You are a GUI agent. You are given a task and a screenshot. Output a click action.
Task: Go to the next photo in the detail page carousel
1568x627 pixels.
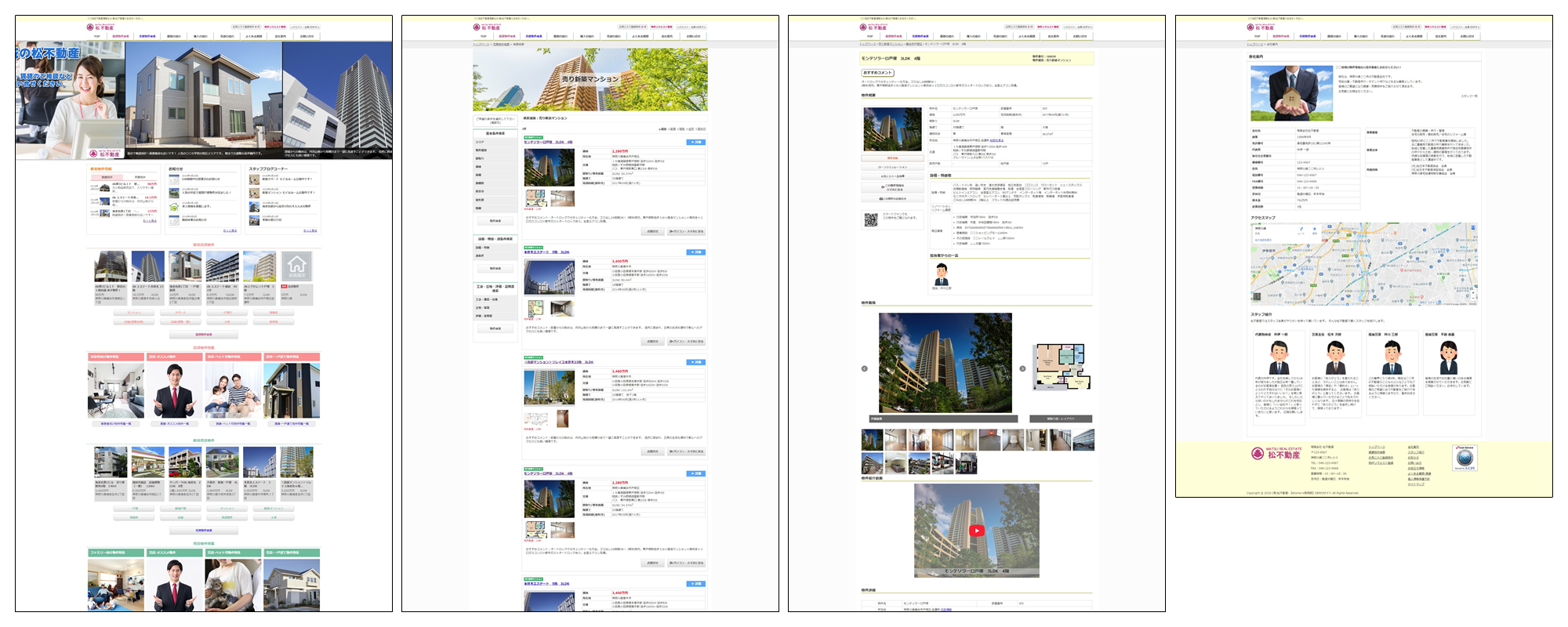point(1022,368)
